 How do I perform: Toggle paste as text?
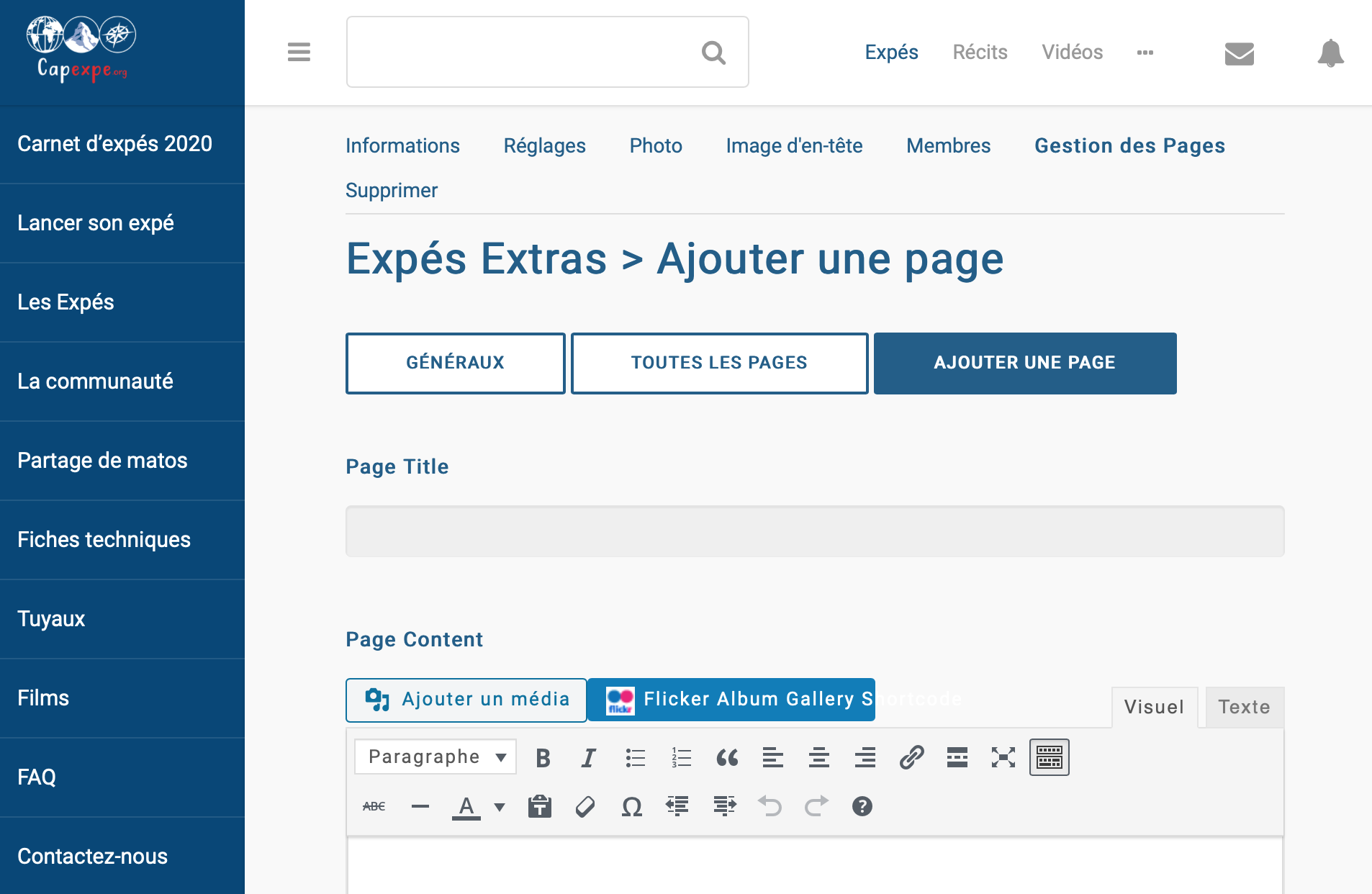tap(540, 806)
